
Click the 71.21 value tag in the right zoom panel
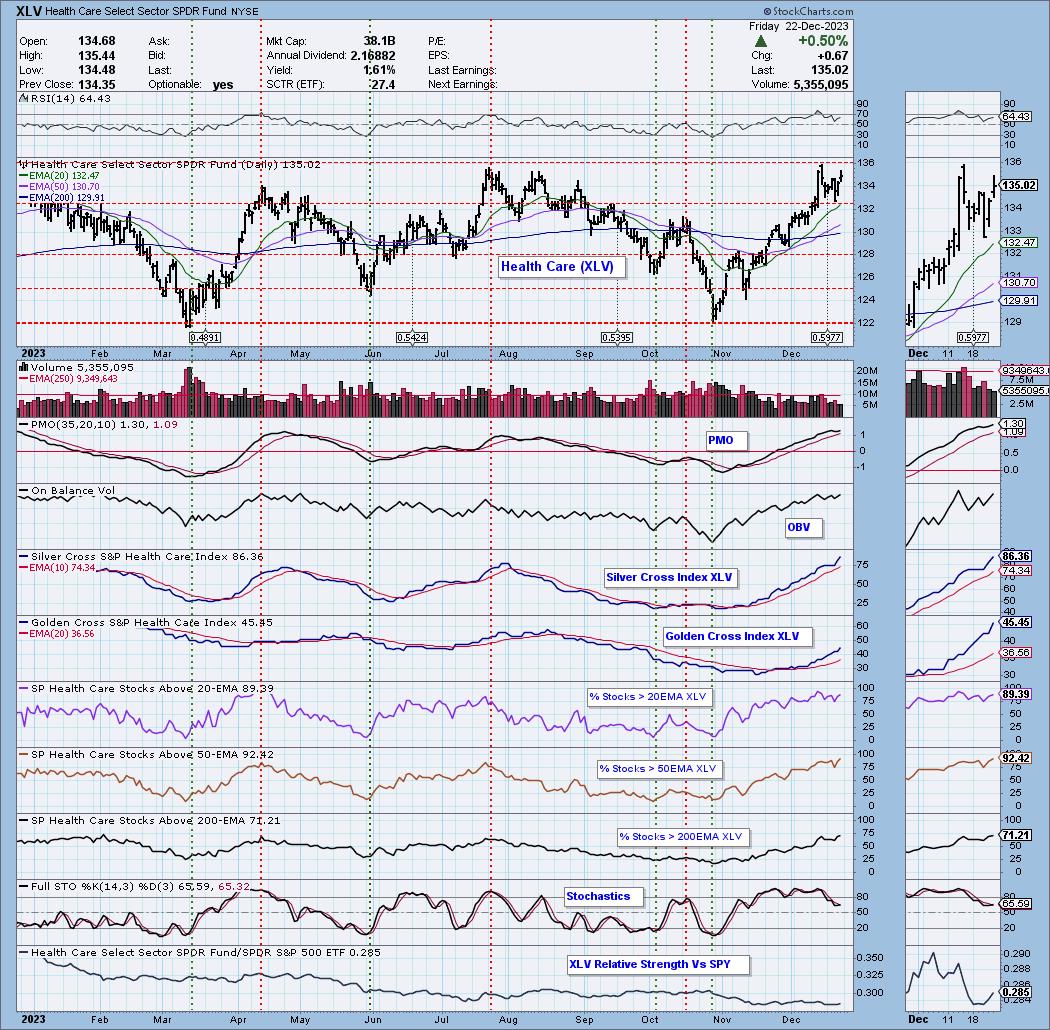click(1015, 835)
